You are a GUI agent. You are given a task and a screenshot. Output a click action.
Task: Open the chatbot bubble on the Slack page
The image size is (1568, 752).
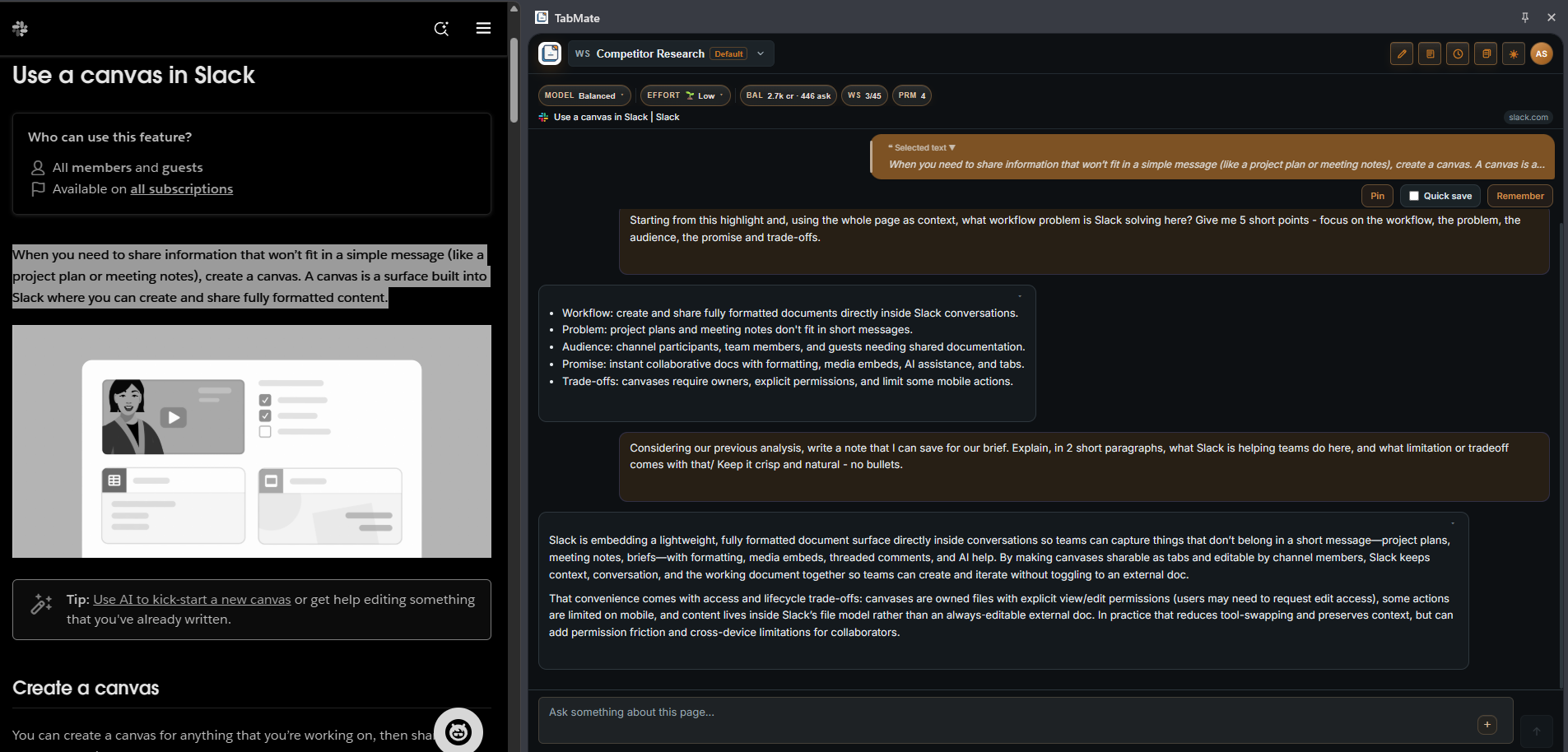click(458, 731)
